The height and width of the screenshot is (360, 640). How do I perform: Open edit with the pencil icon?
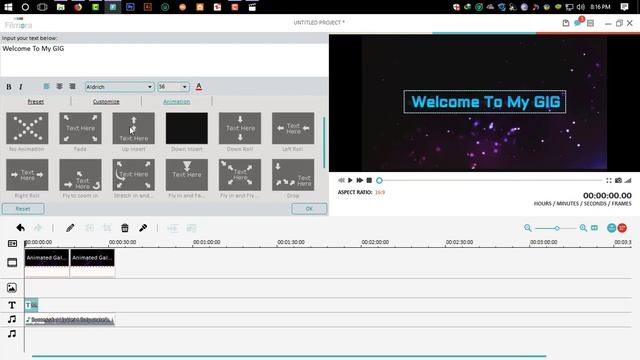click(x=70, y=228)
